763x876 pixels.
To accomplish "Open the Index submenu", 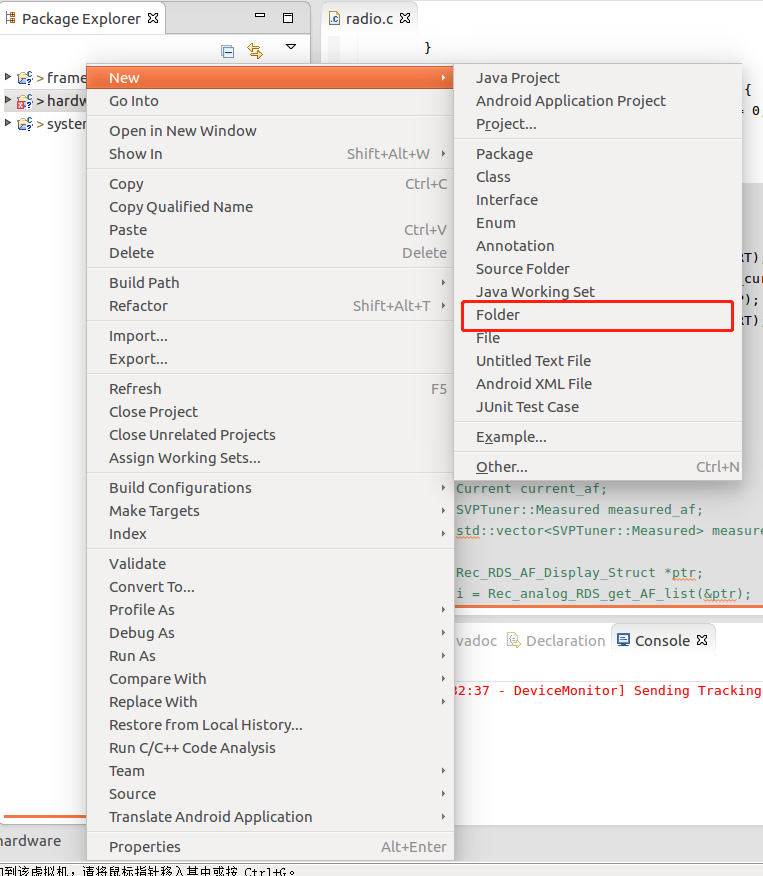I will [270, 534].
